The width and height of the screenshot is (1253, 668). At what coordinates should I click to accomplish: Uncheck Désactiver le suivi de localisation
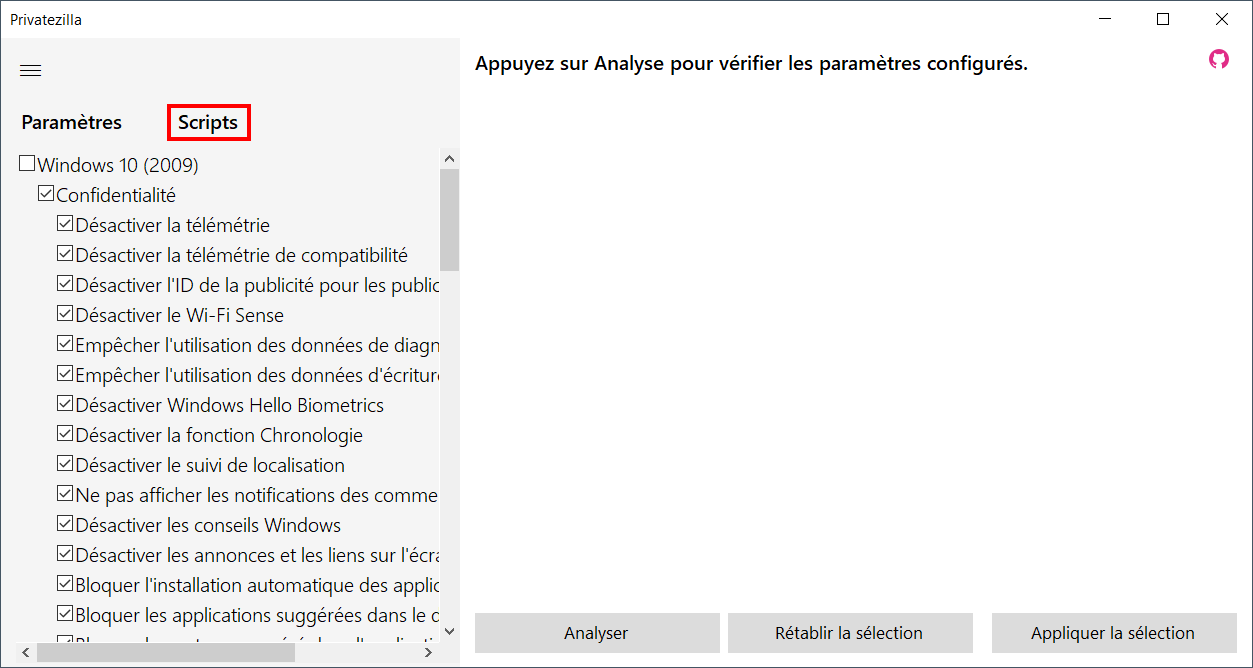pyautogui.click(x=65, y=463)
